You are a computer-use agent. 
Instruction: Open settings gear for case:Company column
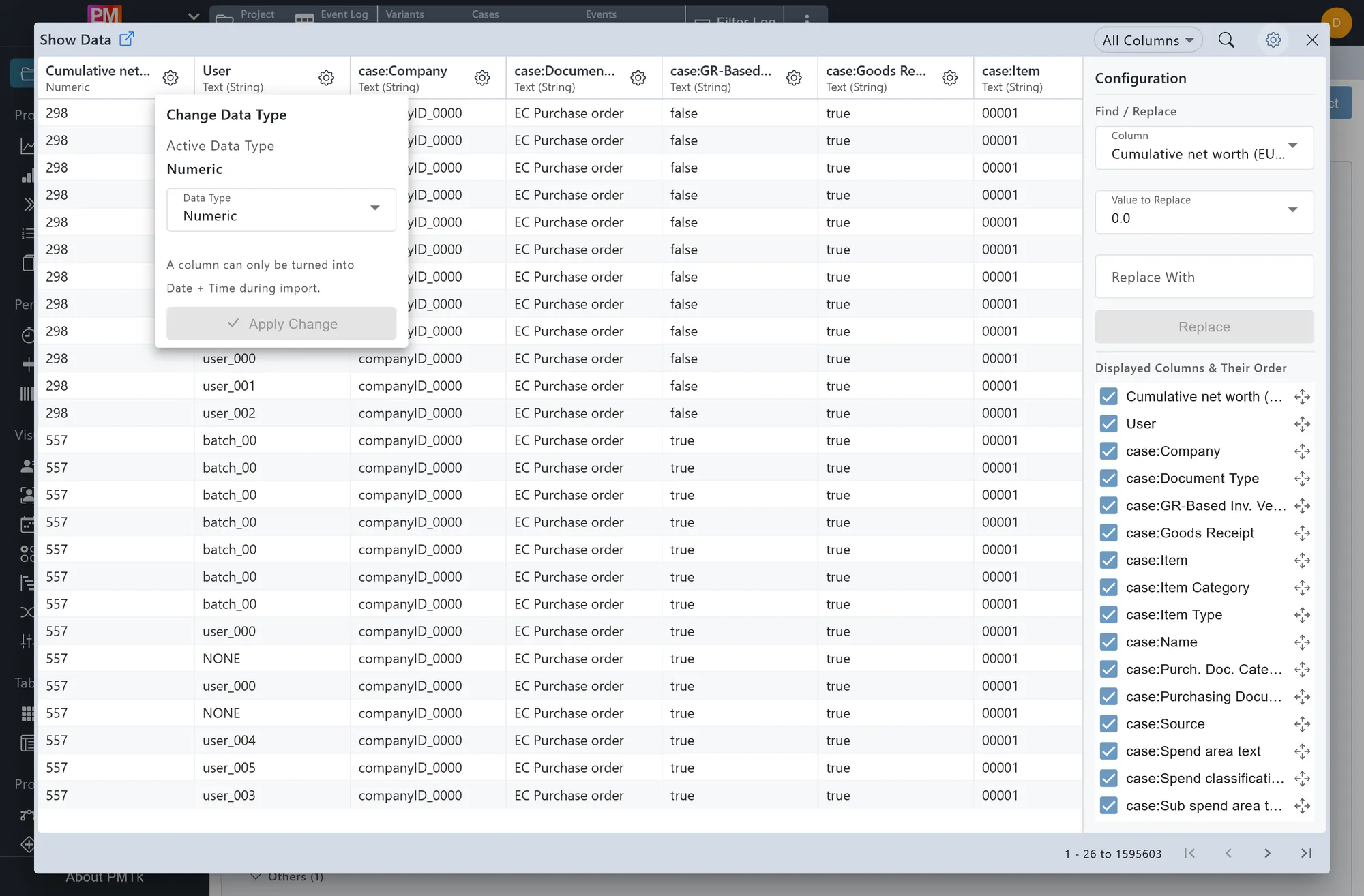[x=482, y=78]
